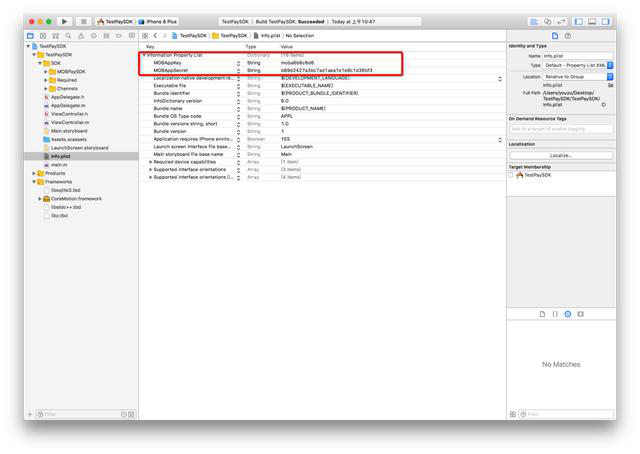Click the Localize... button
The height and width of the screenshot is (454, 640).
pos(561,156)
